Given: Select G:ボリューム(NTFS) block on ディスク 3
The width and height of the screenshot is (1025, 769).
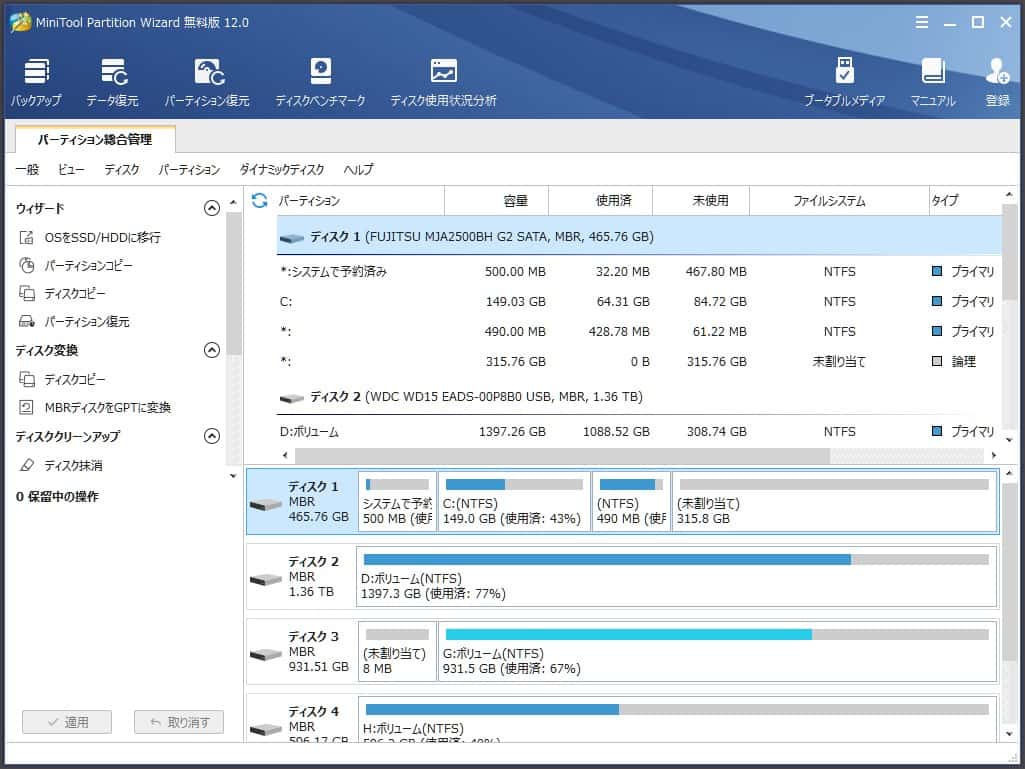Looking at the screenshot, I should point(717,651).
